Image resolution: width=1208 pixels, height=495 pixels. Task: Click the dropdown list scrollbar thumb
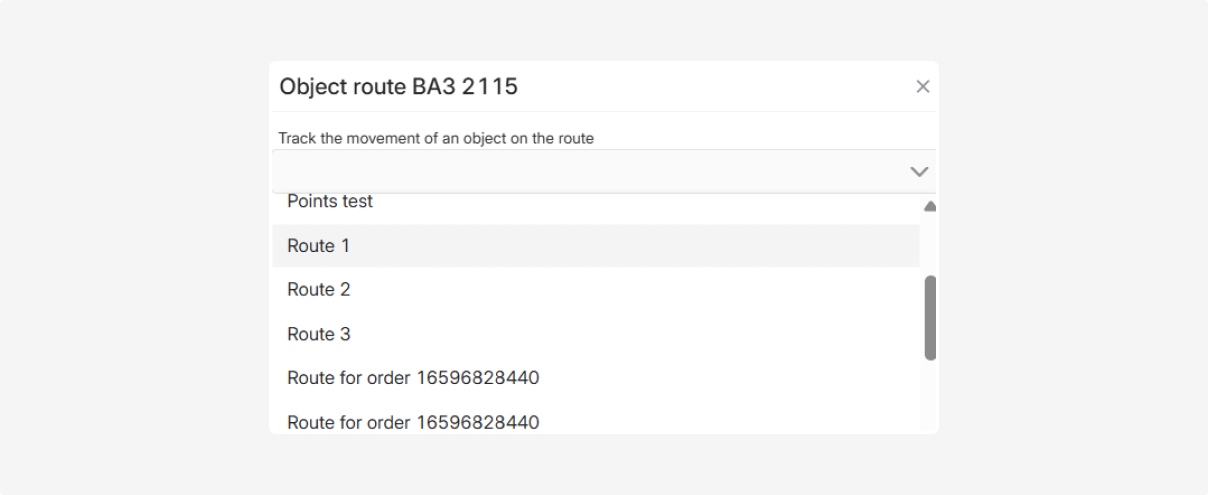(x=930, y=318)
